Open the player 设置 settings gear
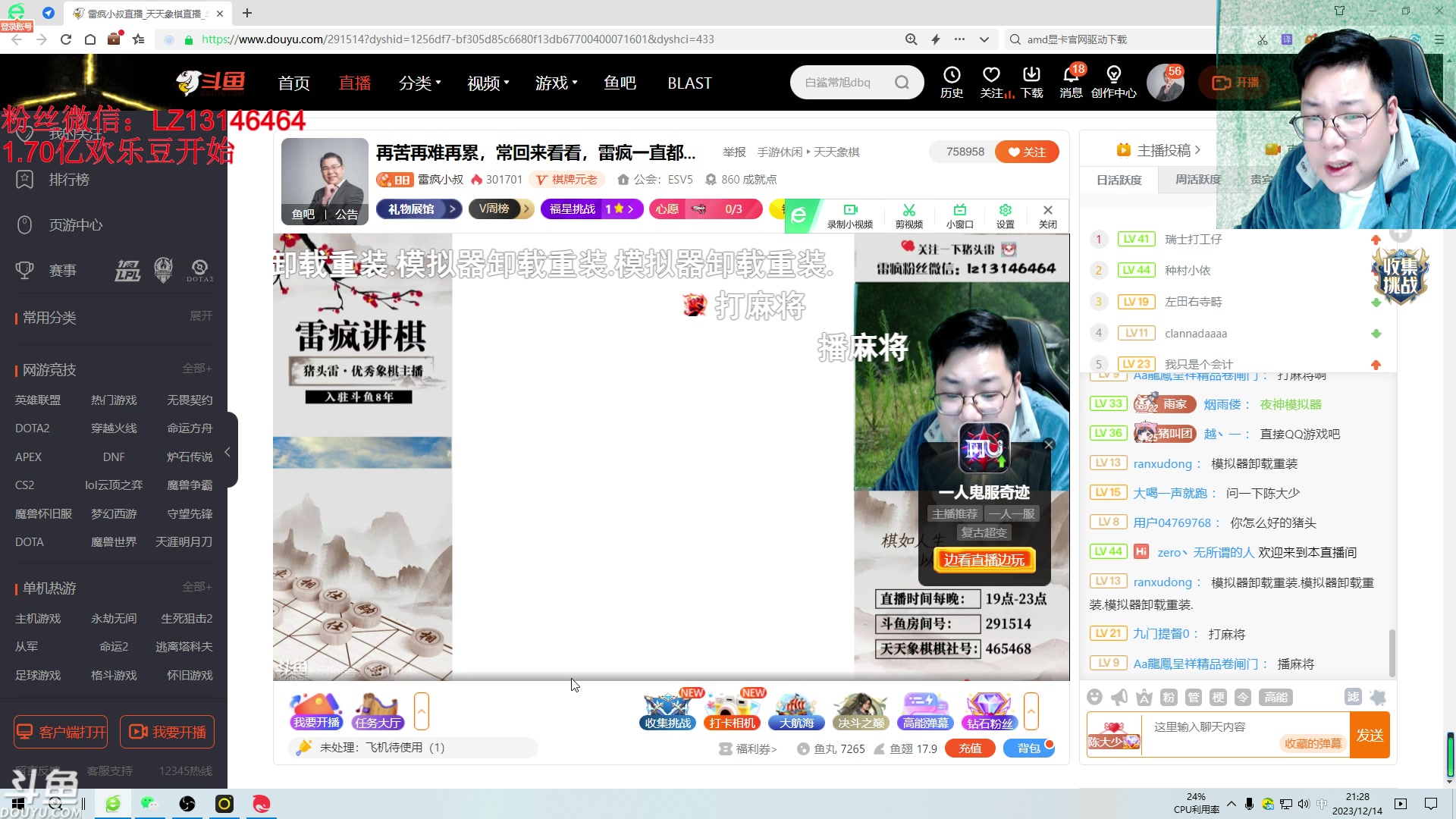The width and height of the screenshot is (1456, 819). 1005,215
